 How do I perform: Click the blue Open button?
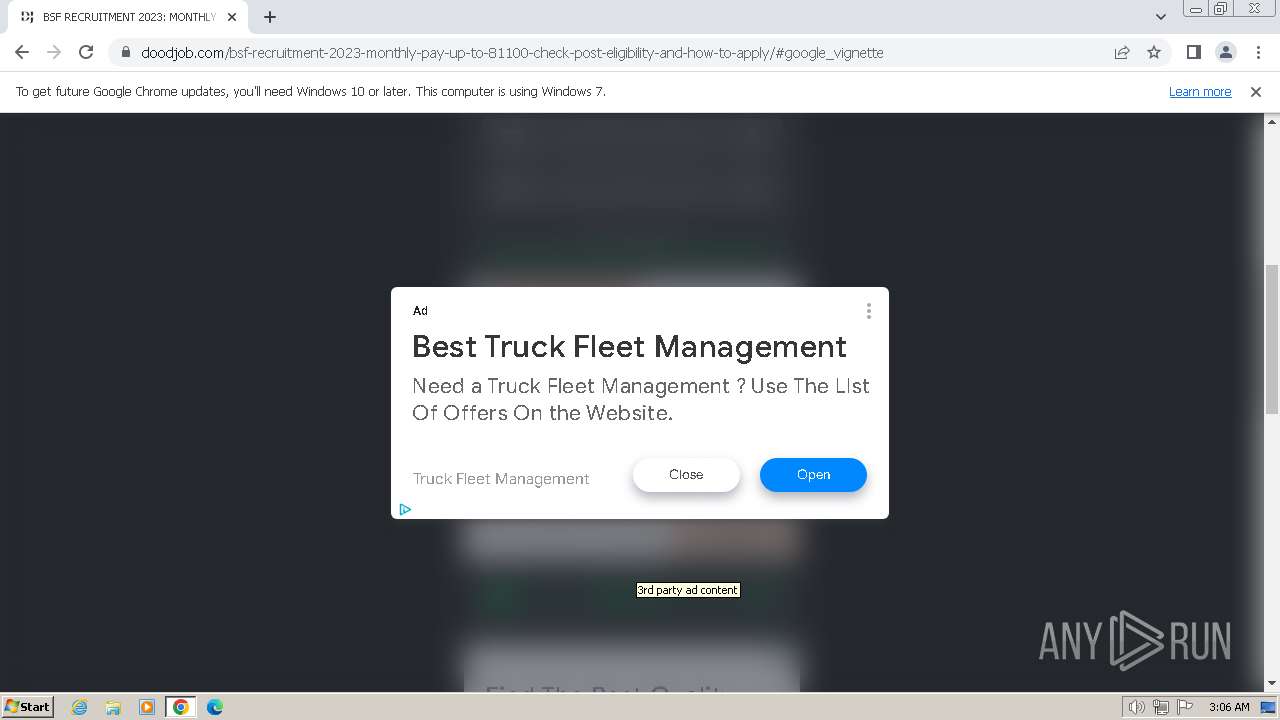pos(813,475)
